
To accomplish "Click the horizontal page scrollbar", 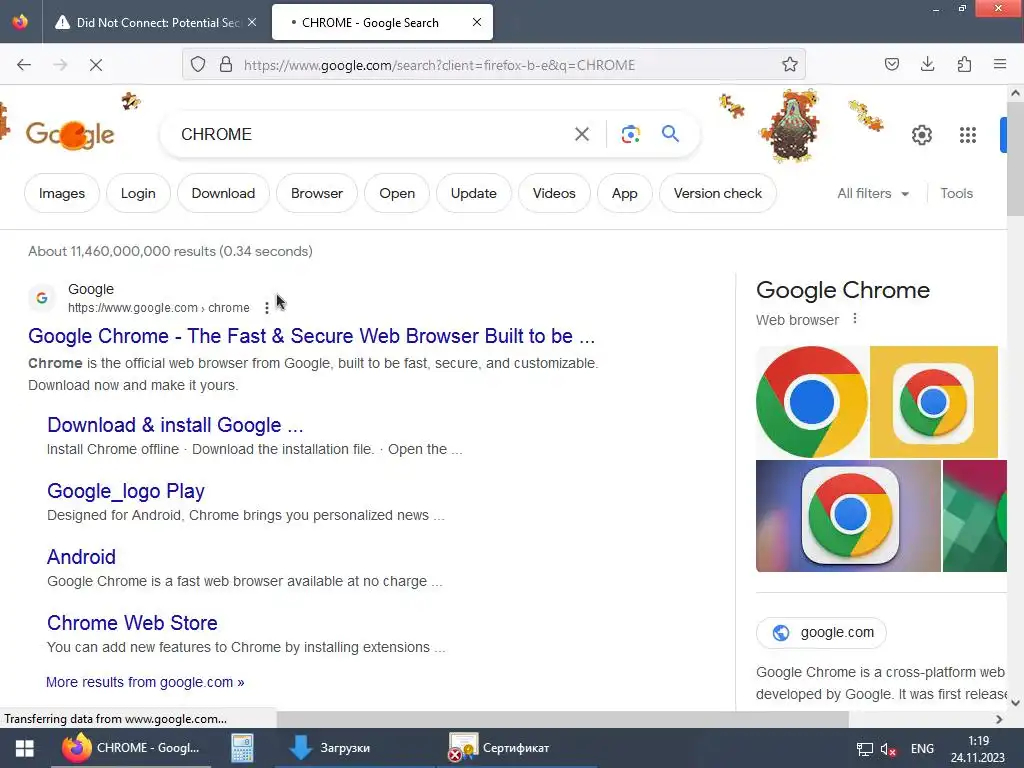I will click(x=563, y=719).
